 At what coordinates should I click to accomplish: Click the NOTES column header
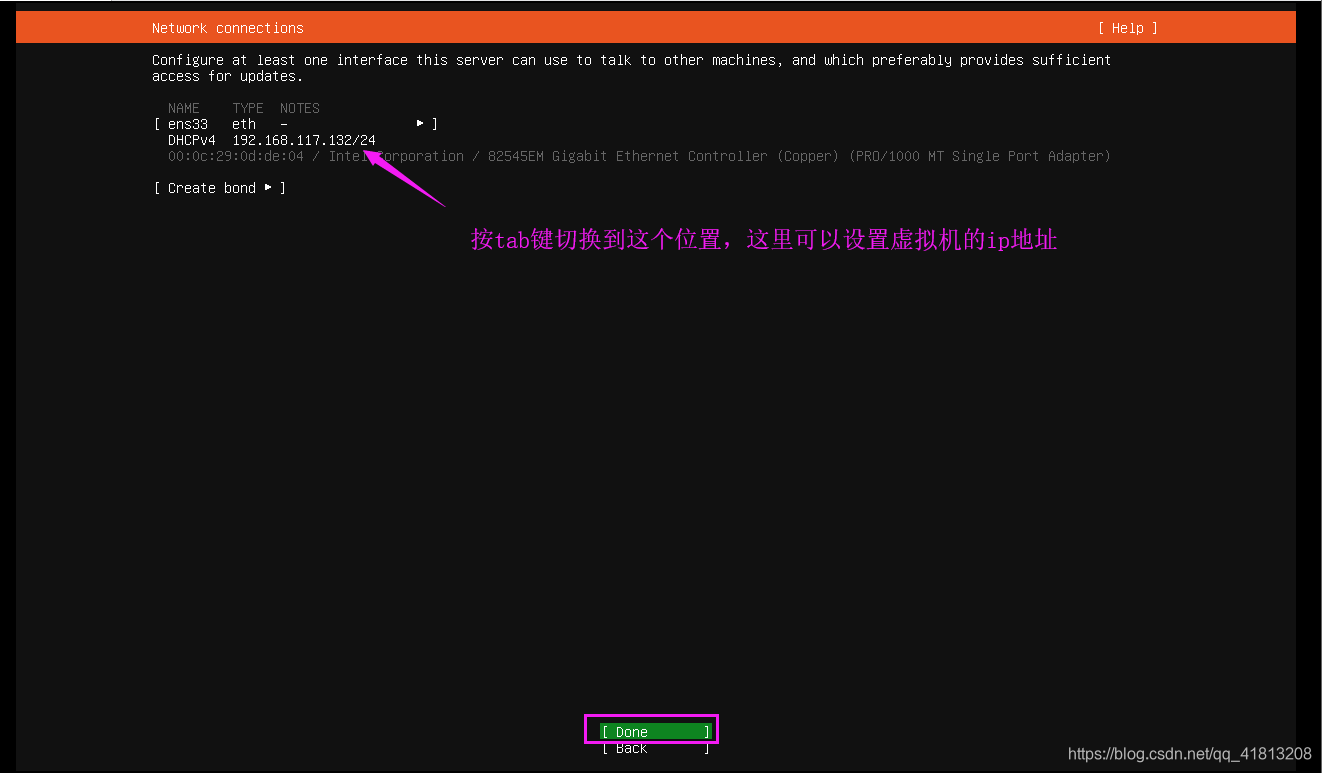pos(300,108)
